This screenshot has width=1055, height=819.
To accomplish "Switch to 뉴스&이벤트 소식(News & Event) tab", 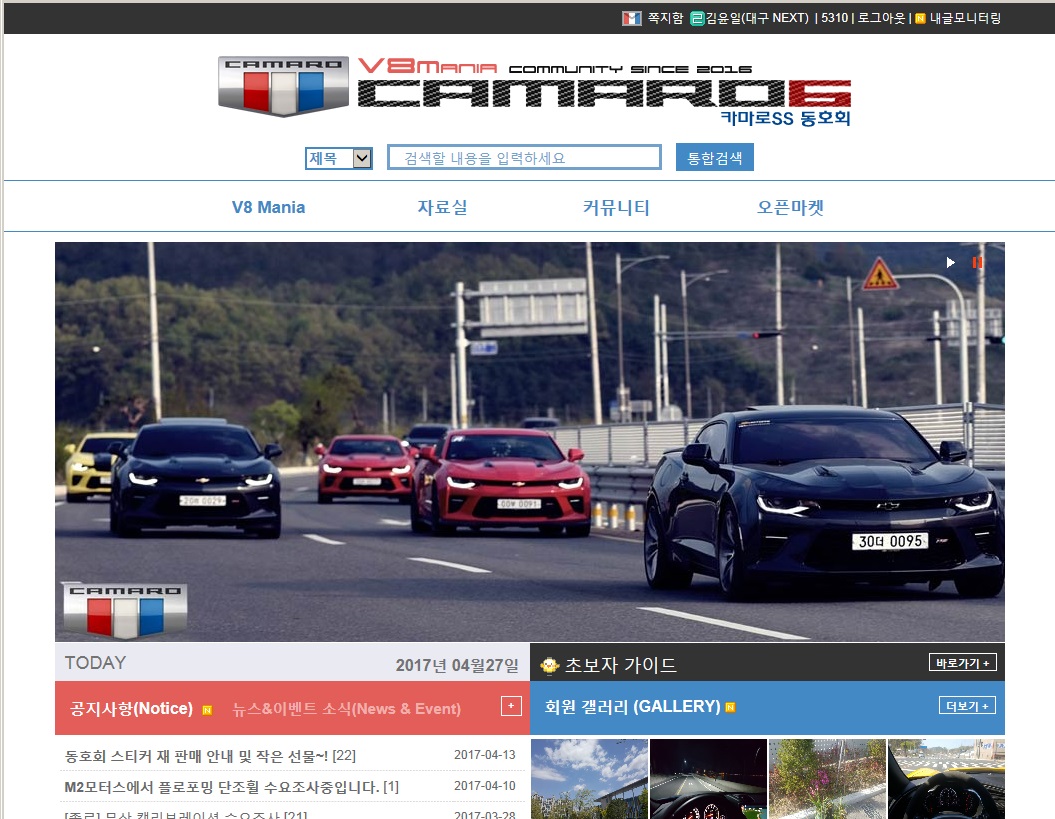I will (x=347, y=709).
